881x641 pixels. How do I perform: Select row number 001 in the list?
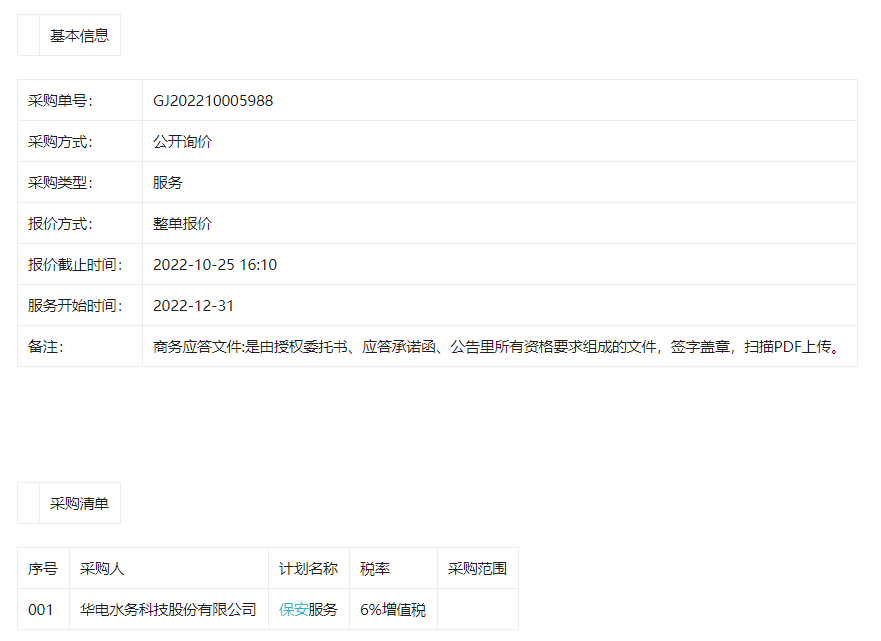pyautogui.click(x=41, y=609)
